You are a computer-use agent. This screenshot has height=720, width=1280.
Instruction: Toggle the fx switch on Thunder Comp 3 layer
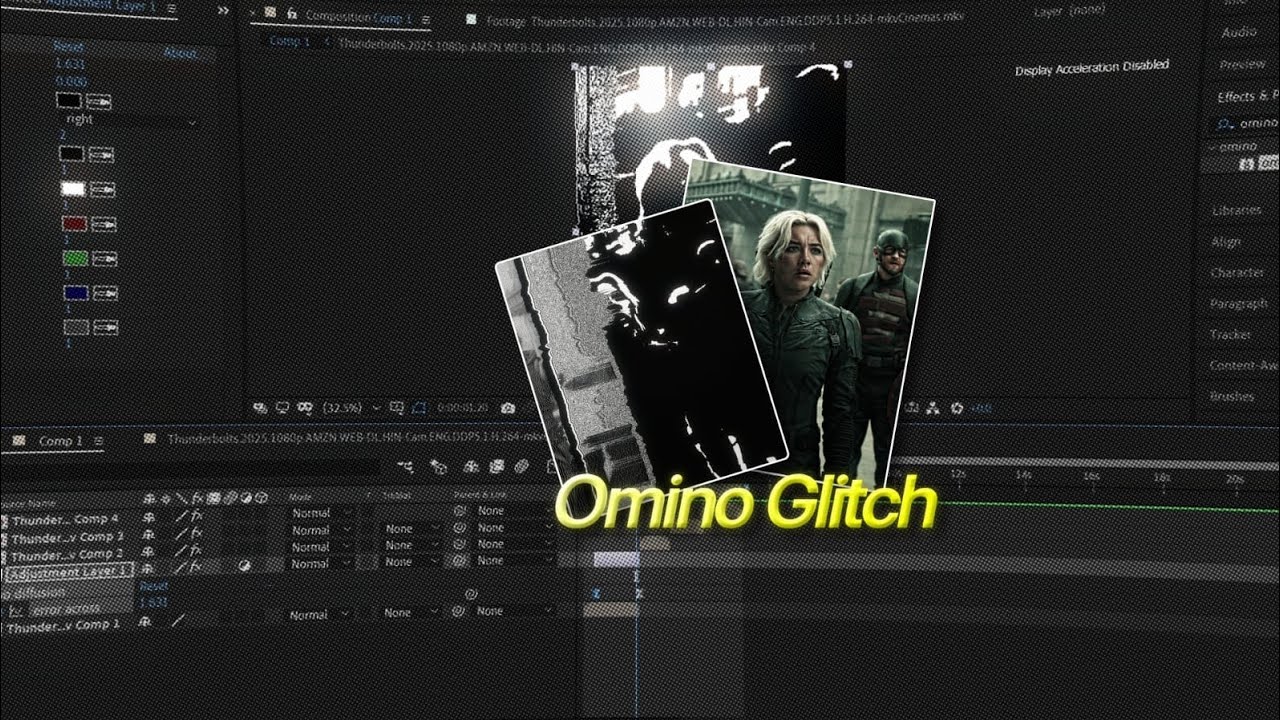(198, 534)
